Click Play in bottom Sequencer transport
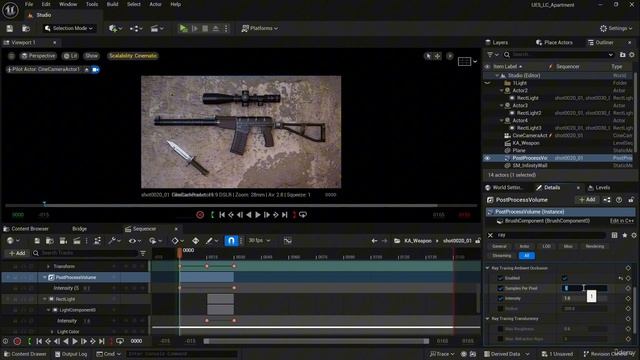This screenshot has height=360, width=640. coord(75,341)
